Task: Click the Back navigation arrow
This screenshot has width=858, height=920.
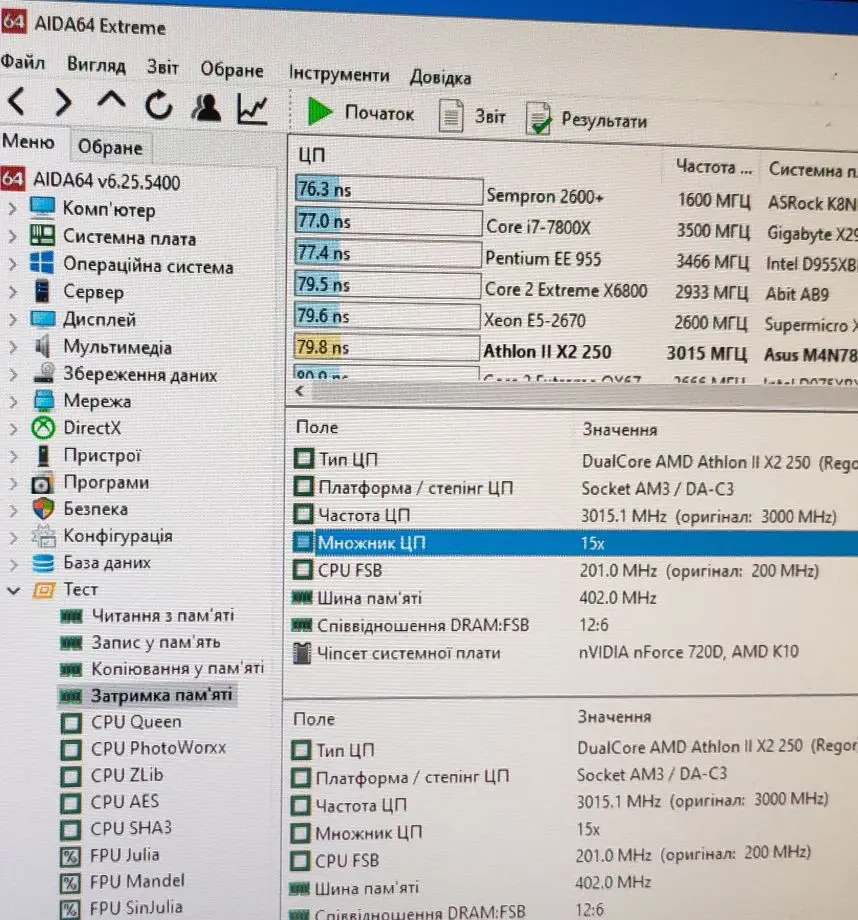Action: tap(17, 101)
